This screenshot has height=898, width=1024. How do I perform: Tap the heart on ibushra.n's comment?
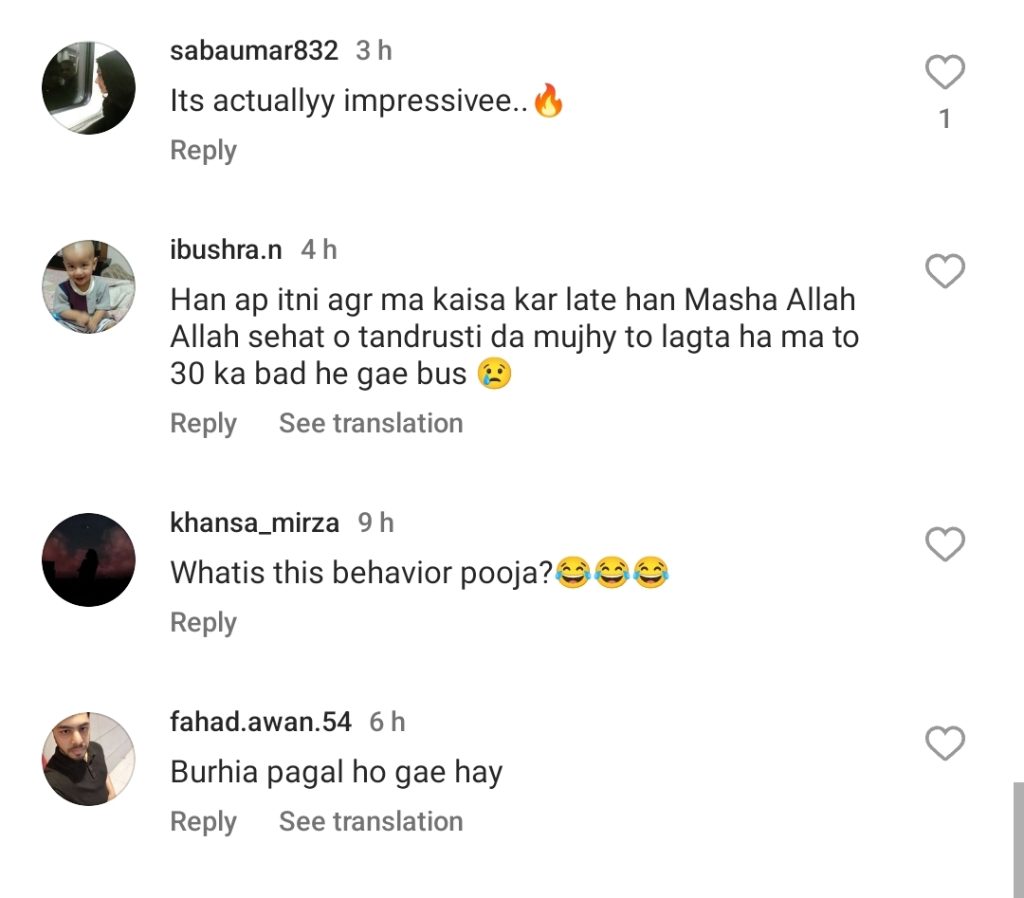945,271
